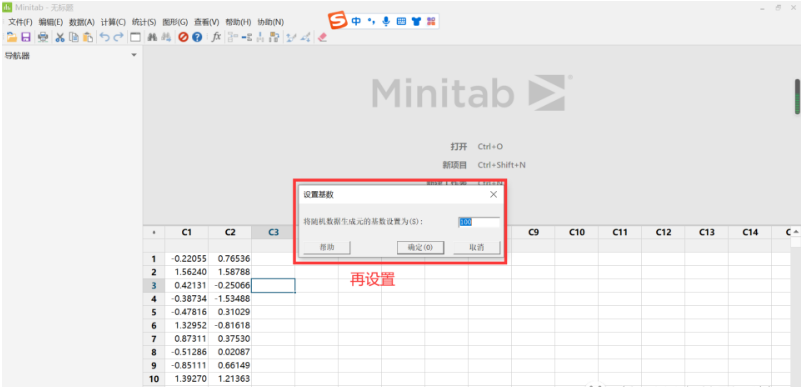802x387 pixels.
Task: Open the 编辑(E) menu
Action: tap(51, 22)
